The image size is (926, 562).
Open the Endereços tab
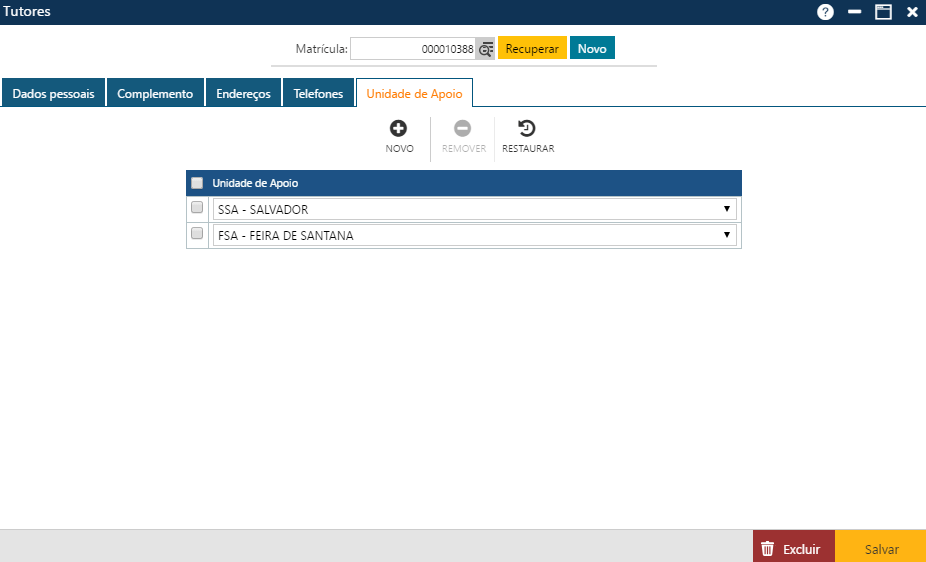point(243,93)
